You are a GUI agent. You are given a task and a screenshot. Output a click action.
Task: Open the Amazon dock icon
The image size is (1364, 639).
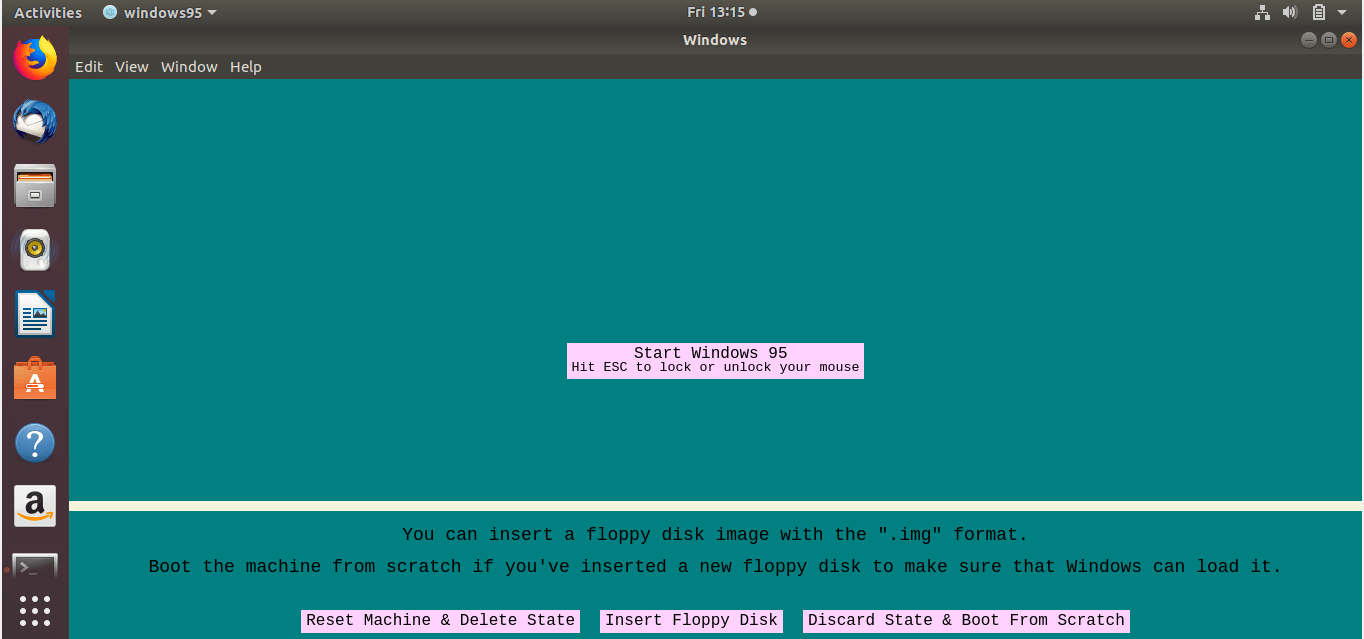point(35,507)
